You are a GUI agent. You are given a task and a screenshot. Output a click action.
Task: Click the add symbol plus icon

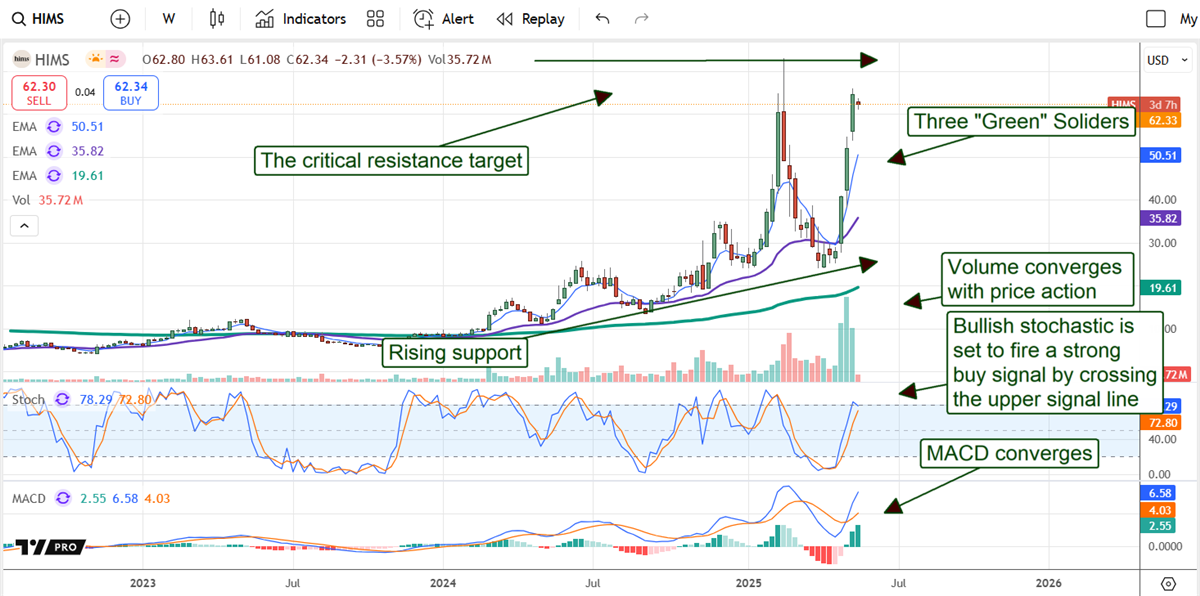120,19
